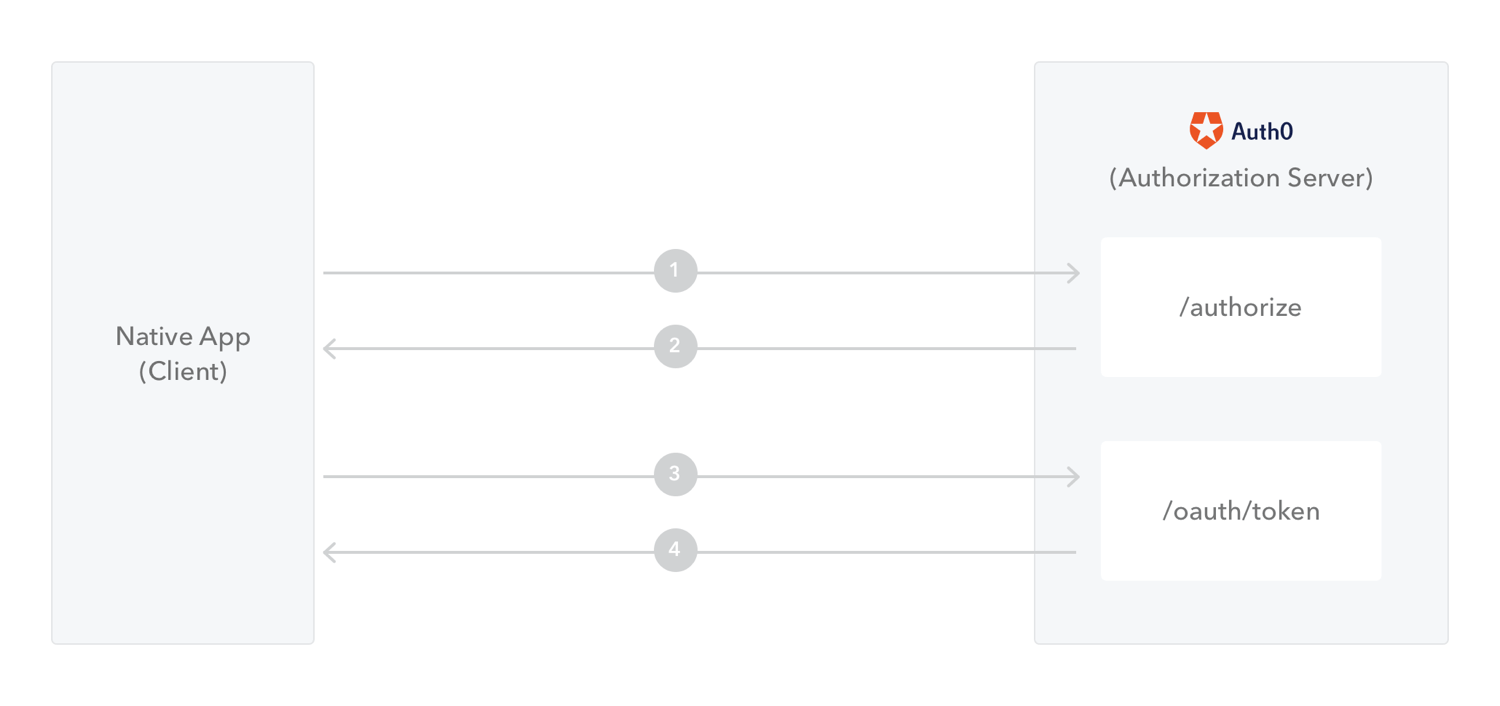Click the /oauth/token endpoint box

tap(1241, 511)
